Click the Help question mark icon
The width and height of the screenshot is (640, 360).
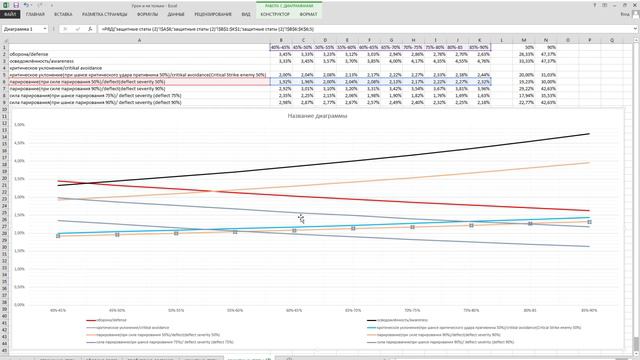click(x=594, y=5)
